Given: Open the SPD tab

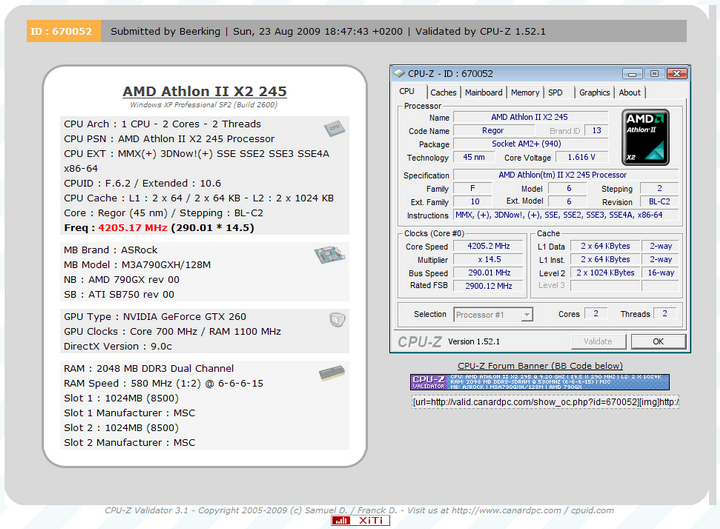Looking at the screenshot, I should point(555,92).
